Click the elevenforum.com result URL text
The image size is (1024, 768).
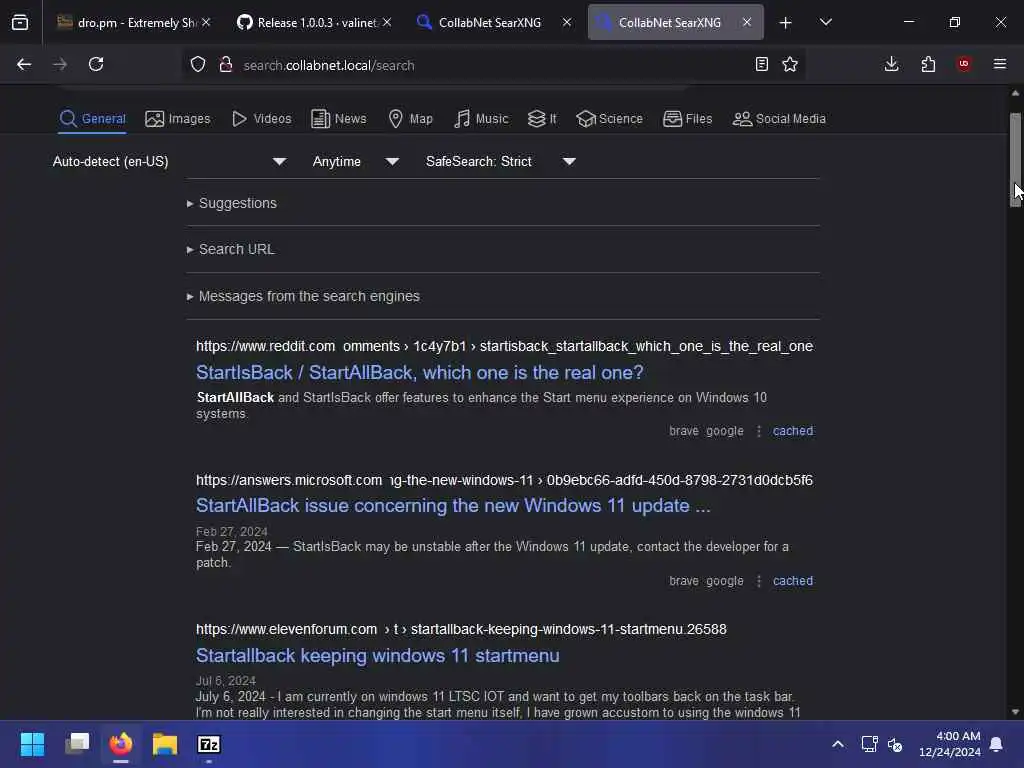click(x=461, y=630)
